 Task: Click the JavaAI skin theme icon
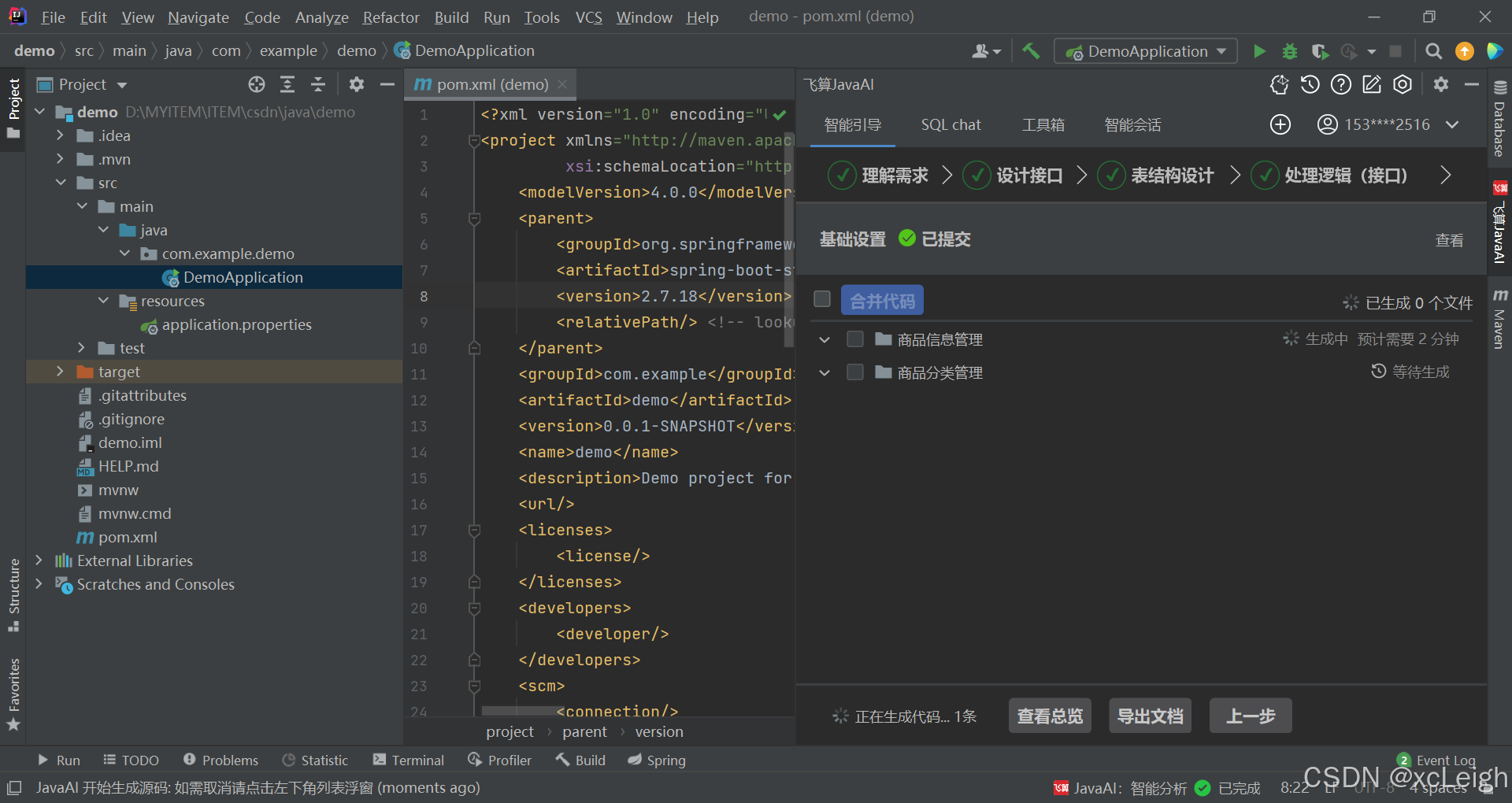point(1280,84)
